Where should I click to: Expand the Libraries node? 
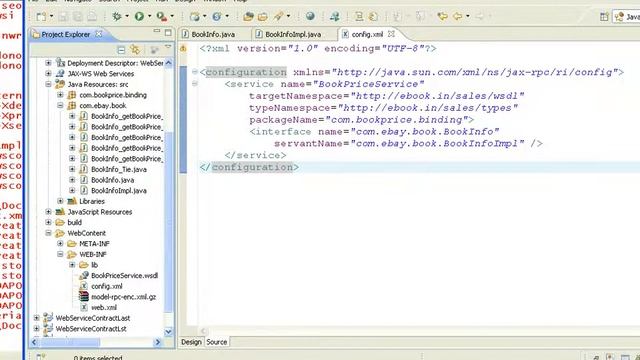[x=60, y=201]
